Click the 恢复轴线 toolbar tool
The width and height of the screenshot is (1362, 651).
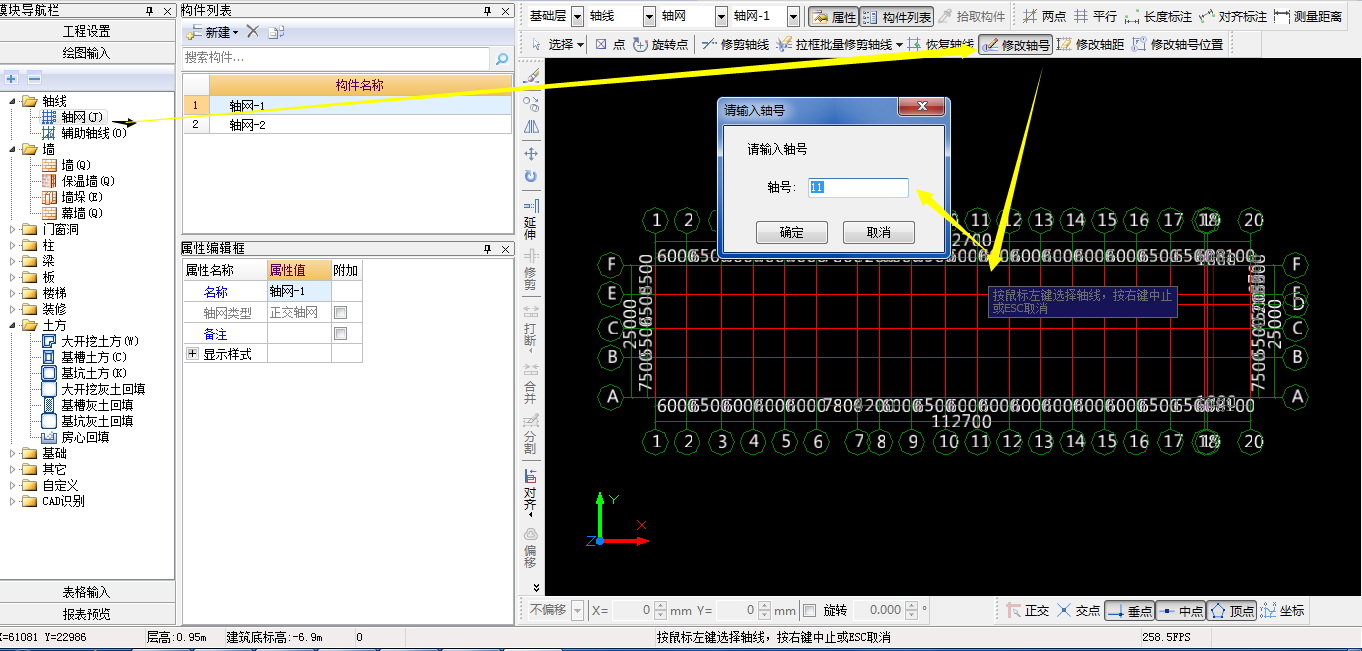coord(940,44)
